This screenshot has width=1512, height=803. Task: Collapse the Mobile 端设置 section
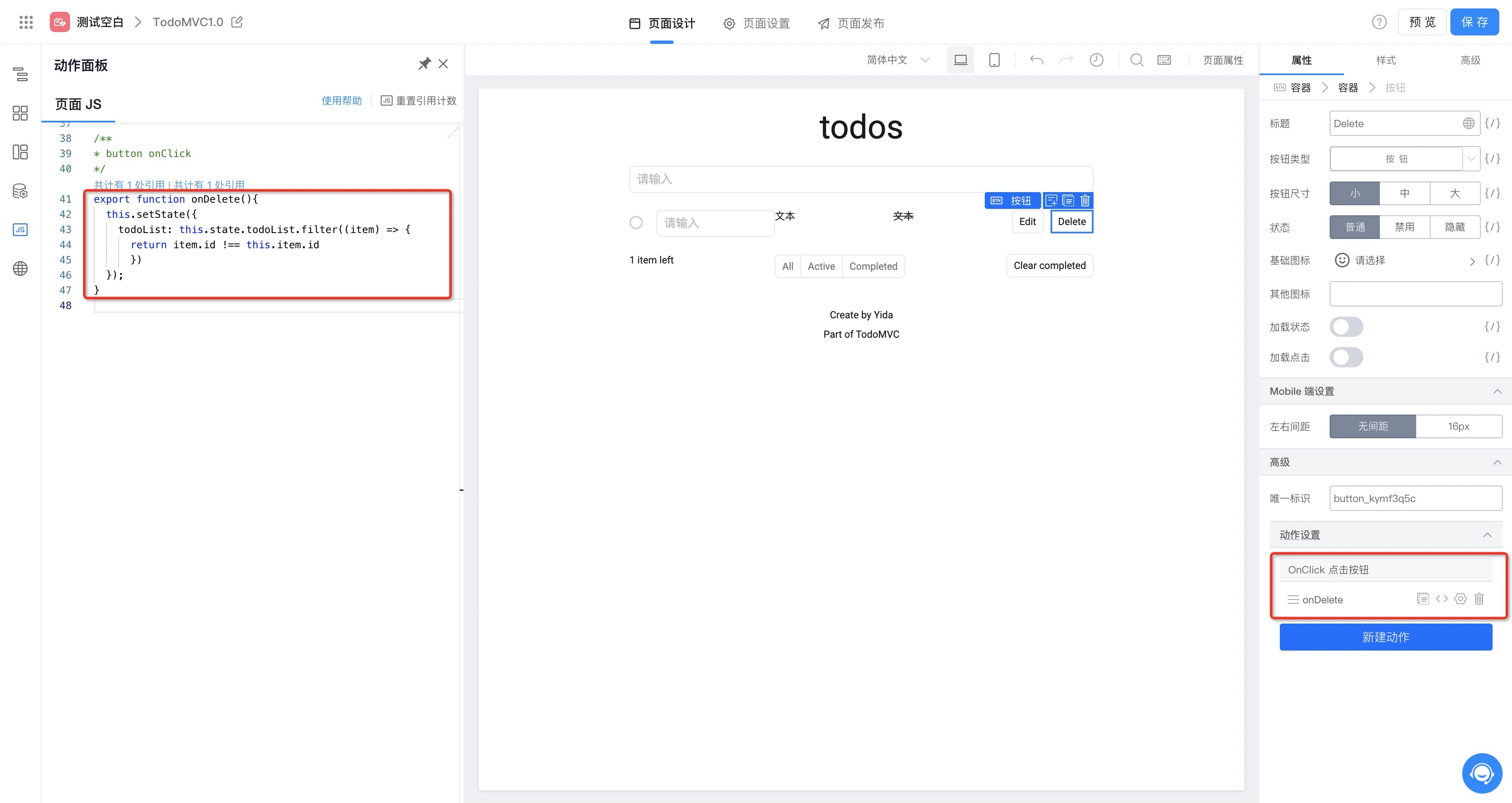(x=1497, y=391)
